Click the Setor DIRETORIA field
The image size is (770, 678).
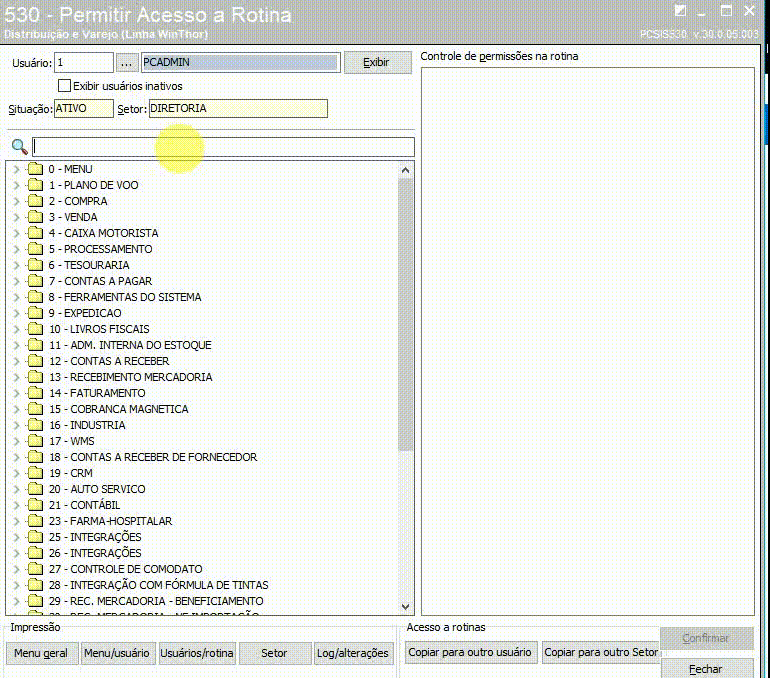click(238, 108)
